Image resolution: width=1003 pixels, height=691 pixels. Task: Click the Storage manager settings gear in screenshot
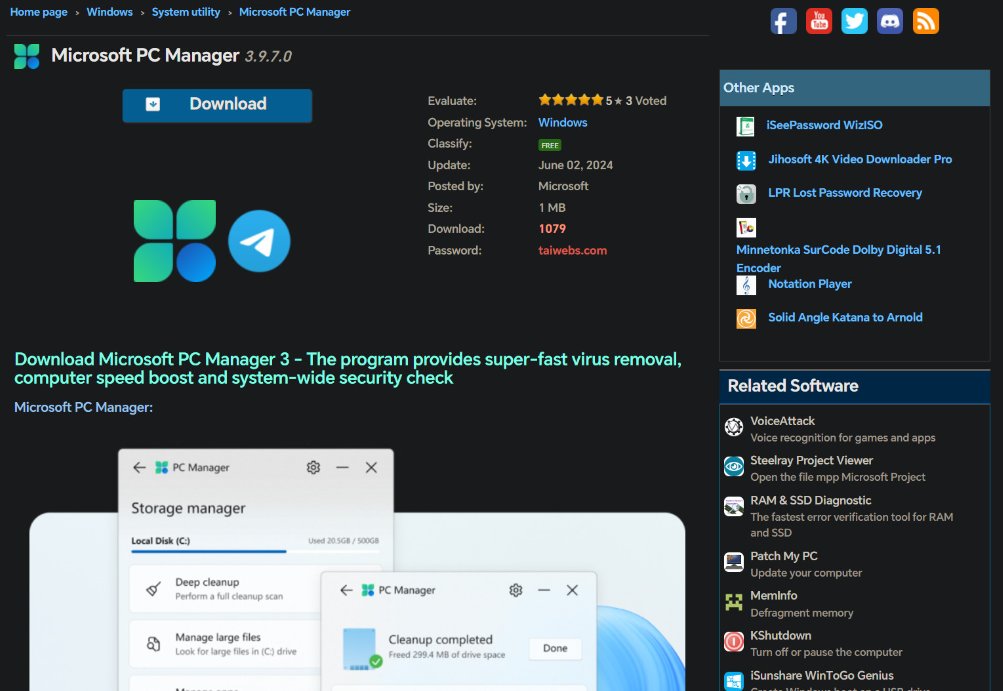[x=313, y=468]
